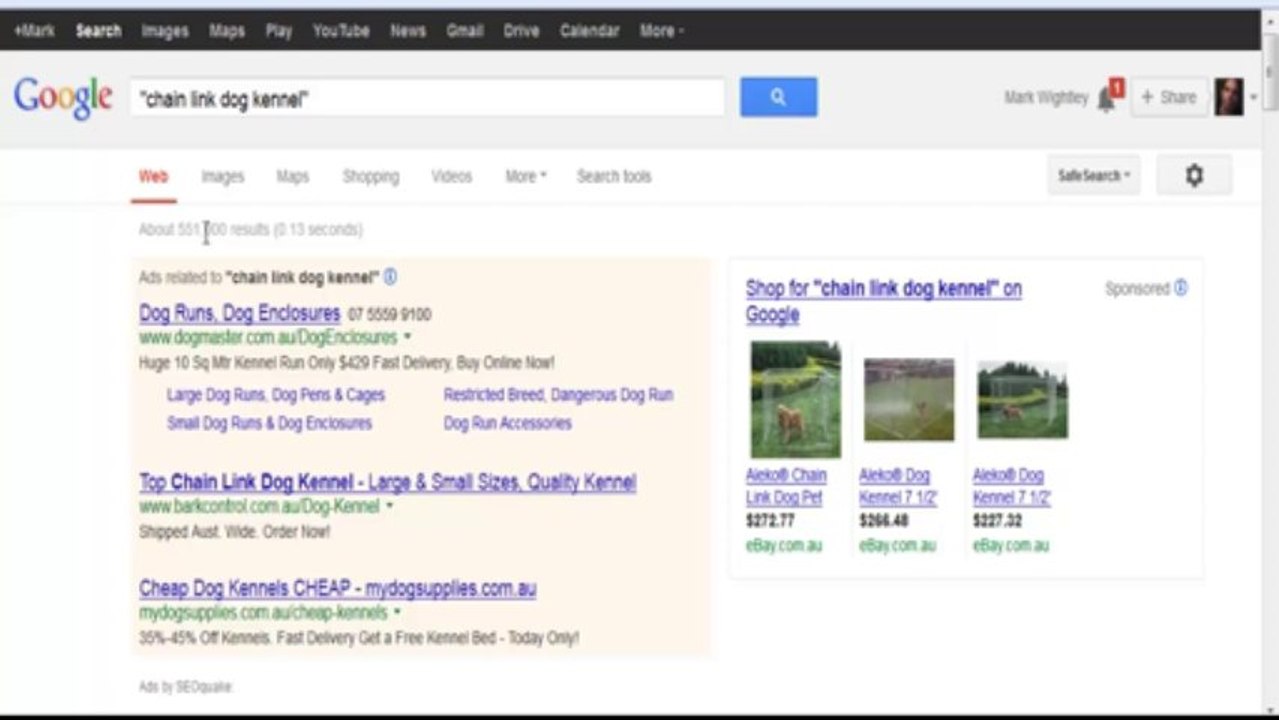Switch to Videos results tab
This screenshot has height=720, width=1279.
coord(452,177)
